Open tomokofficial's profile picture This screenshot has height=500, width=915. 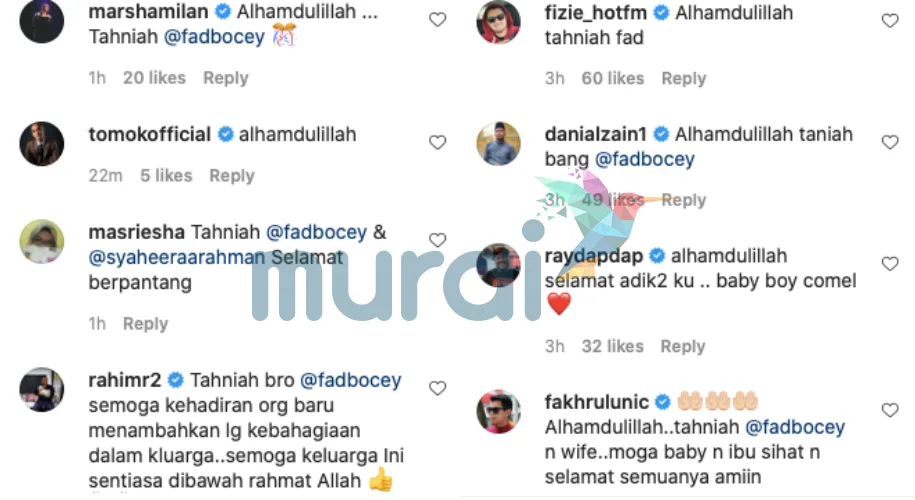point(42,144)
